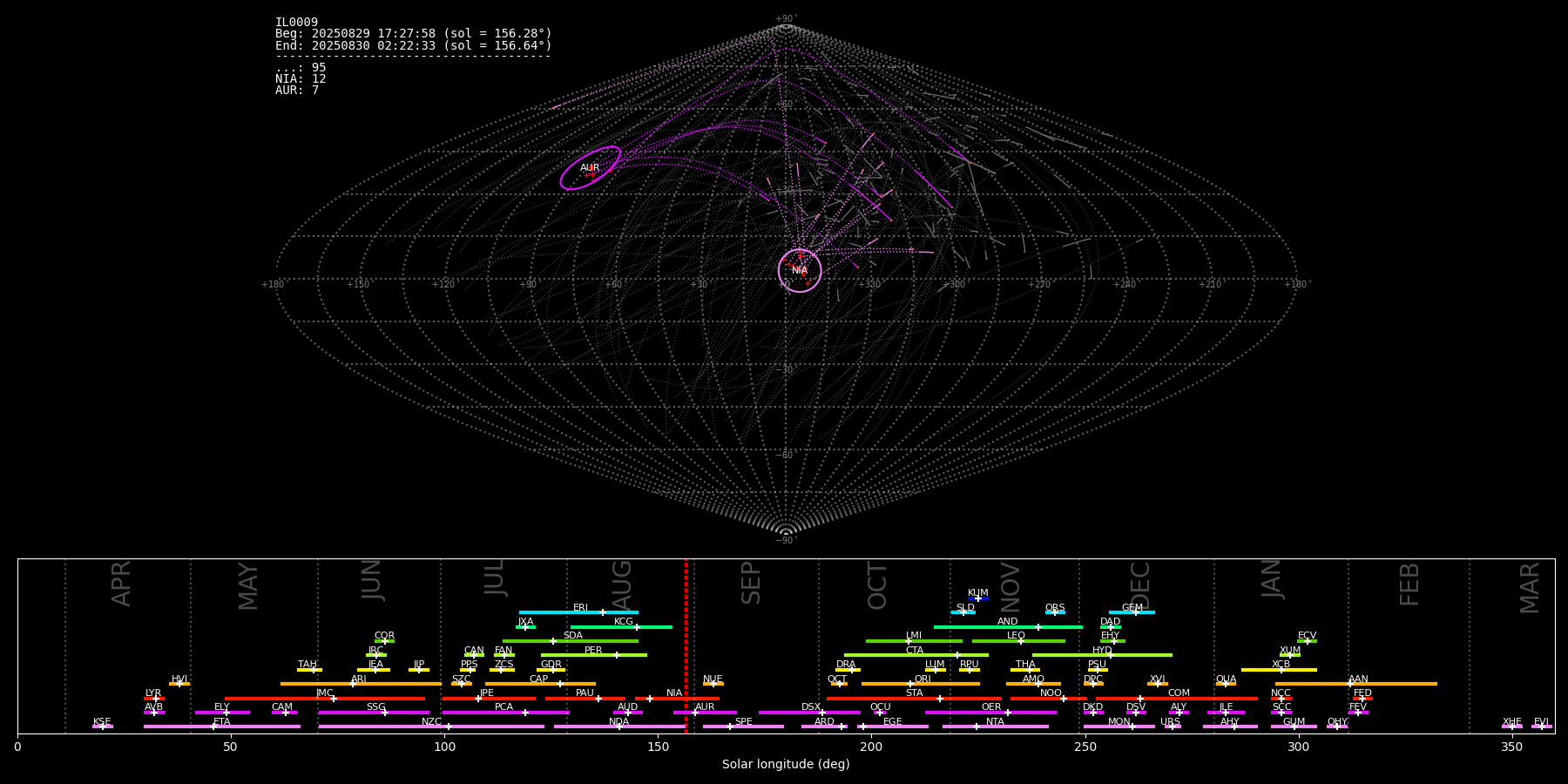Click the DEC month label

(1140, 585)
